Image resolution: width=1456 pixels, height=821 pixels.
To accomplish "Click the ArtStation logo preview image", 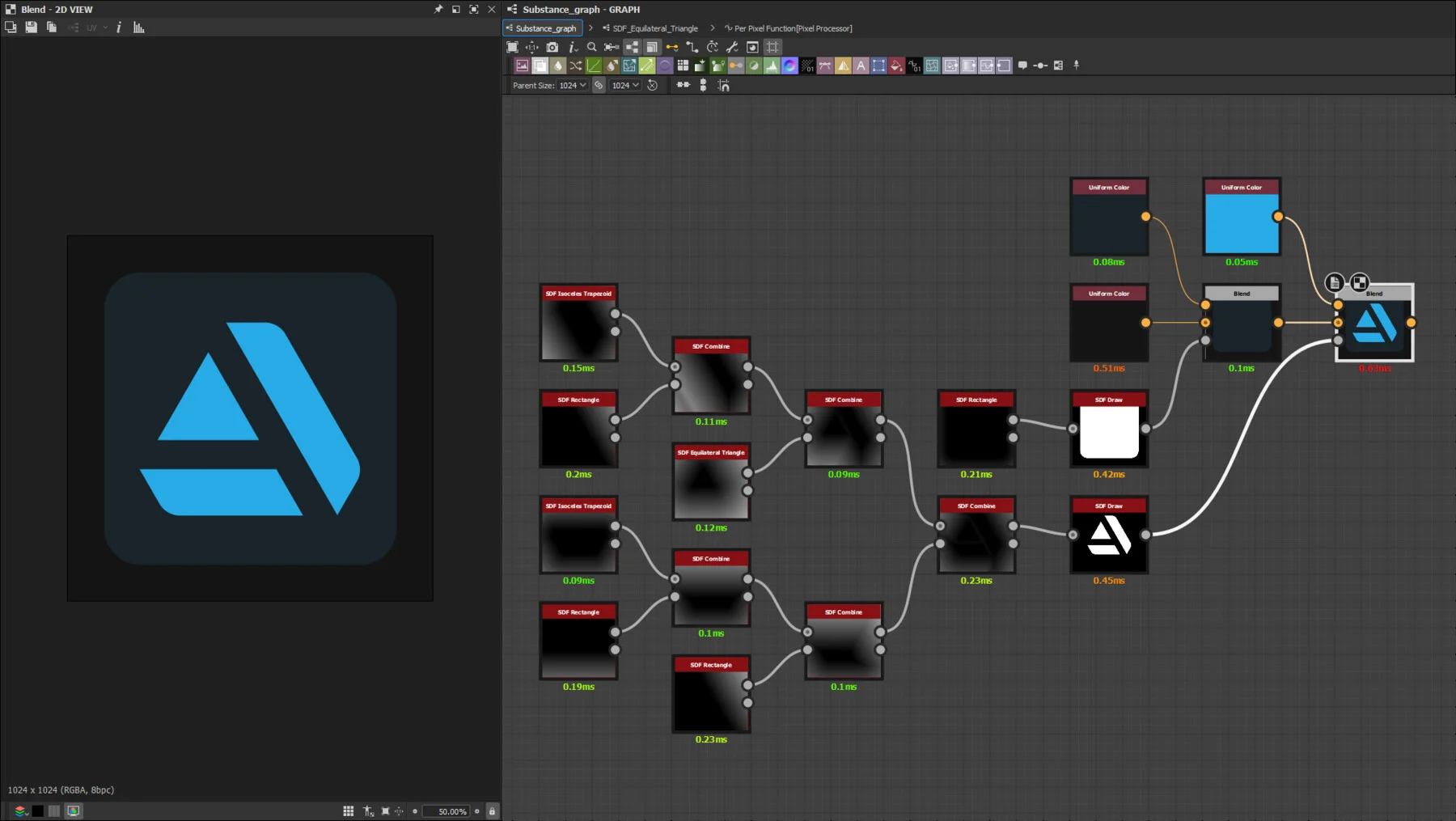I will pyautogui.click(x=250, y=418).
